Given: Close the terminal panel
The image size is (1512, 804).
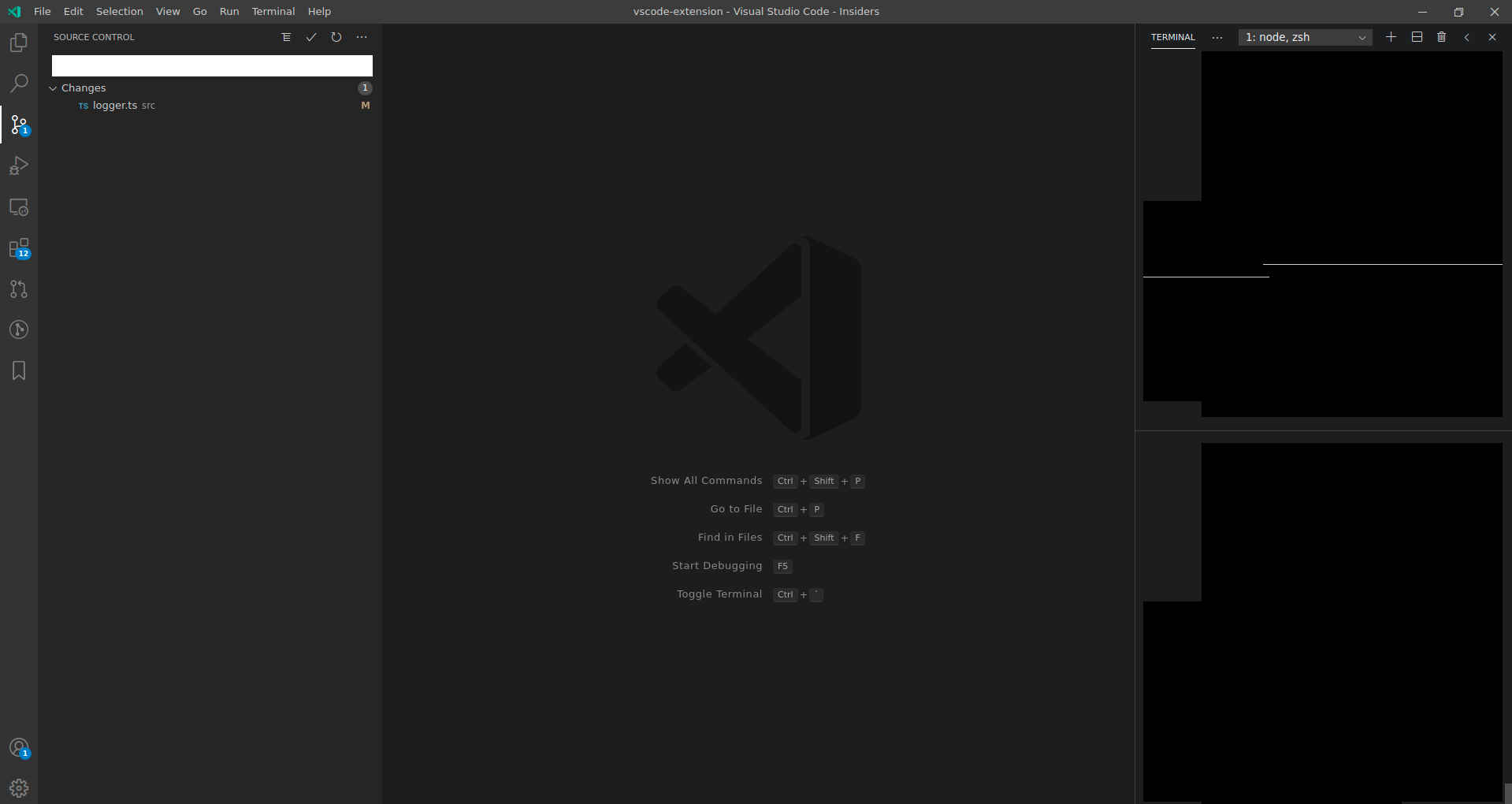Looking at the screenshot, I should 1492,37.
